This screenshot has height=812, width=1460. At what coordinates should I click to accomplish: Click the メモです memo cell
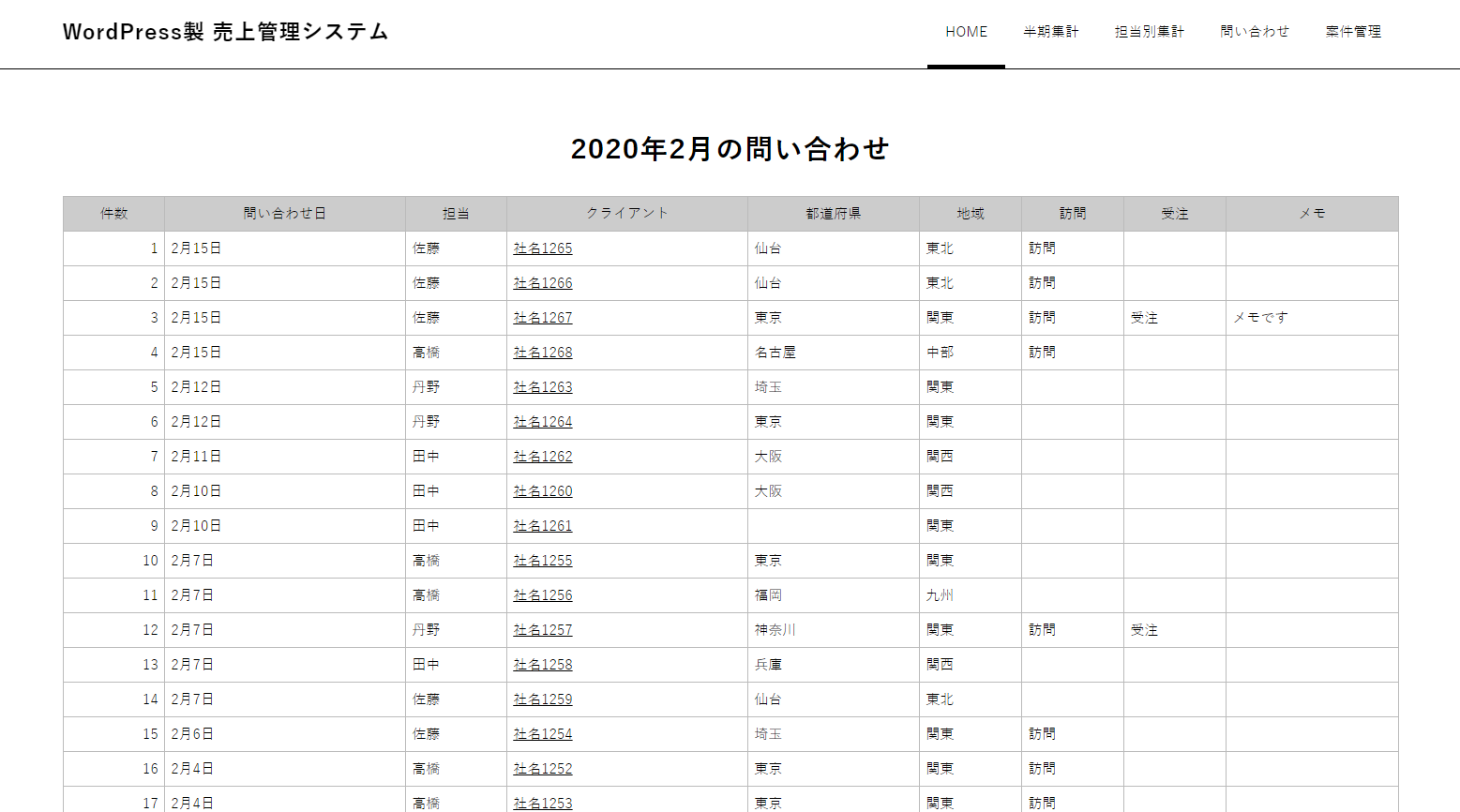(1260, 318)
